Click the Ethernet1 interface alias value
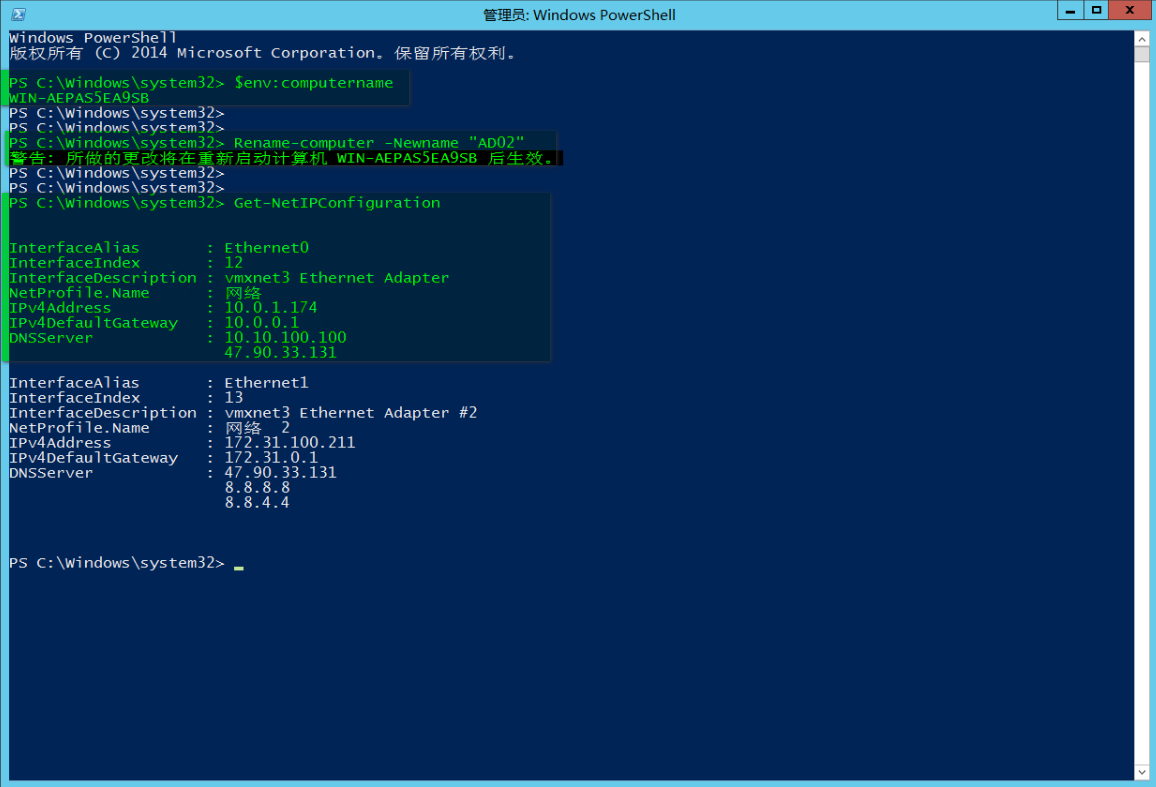The height and width of the screenshot is (787, 1156). pyautogui.click(x=266, y=383)
